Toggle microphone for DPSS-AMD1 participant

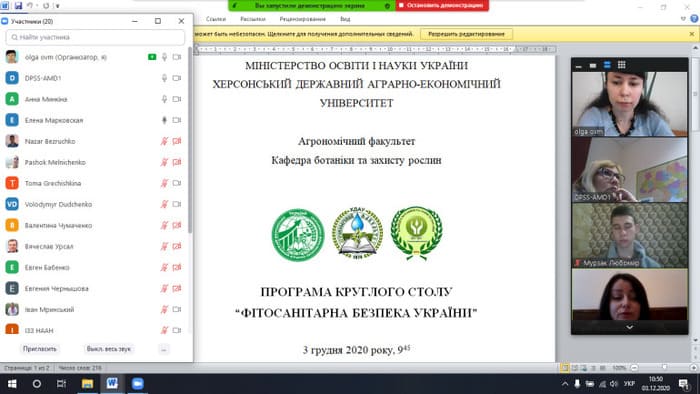pyautogui.click(x=164, y=78)
